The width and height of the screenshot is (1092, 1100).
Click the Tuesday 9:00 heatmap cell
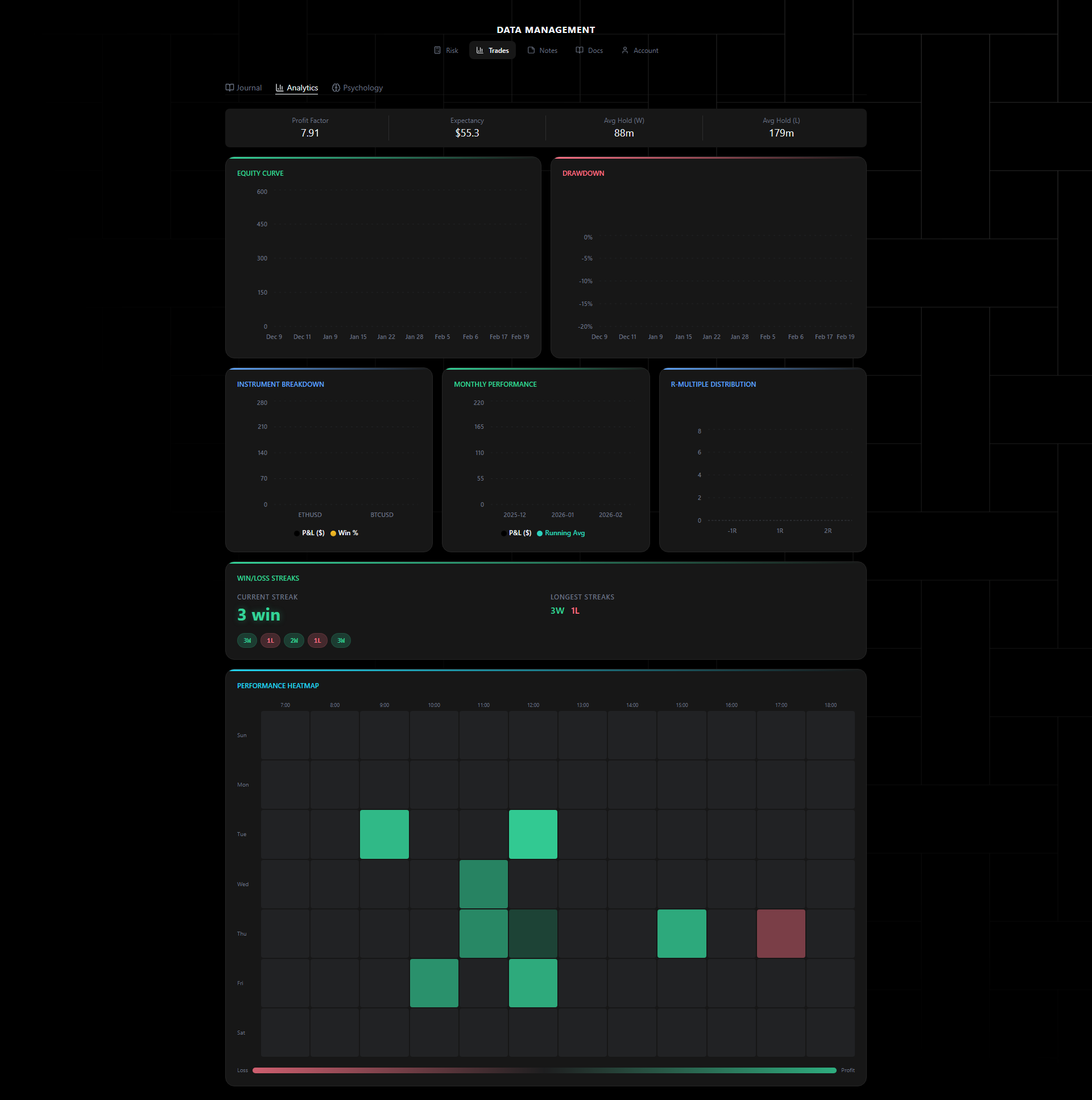point(384,834)
